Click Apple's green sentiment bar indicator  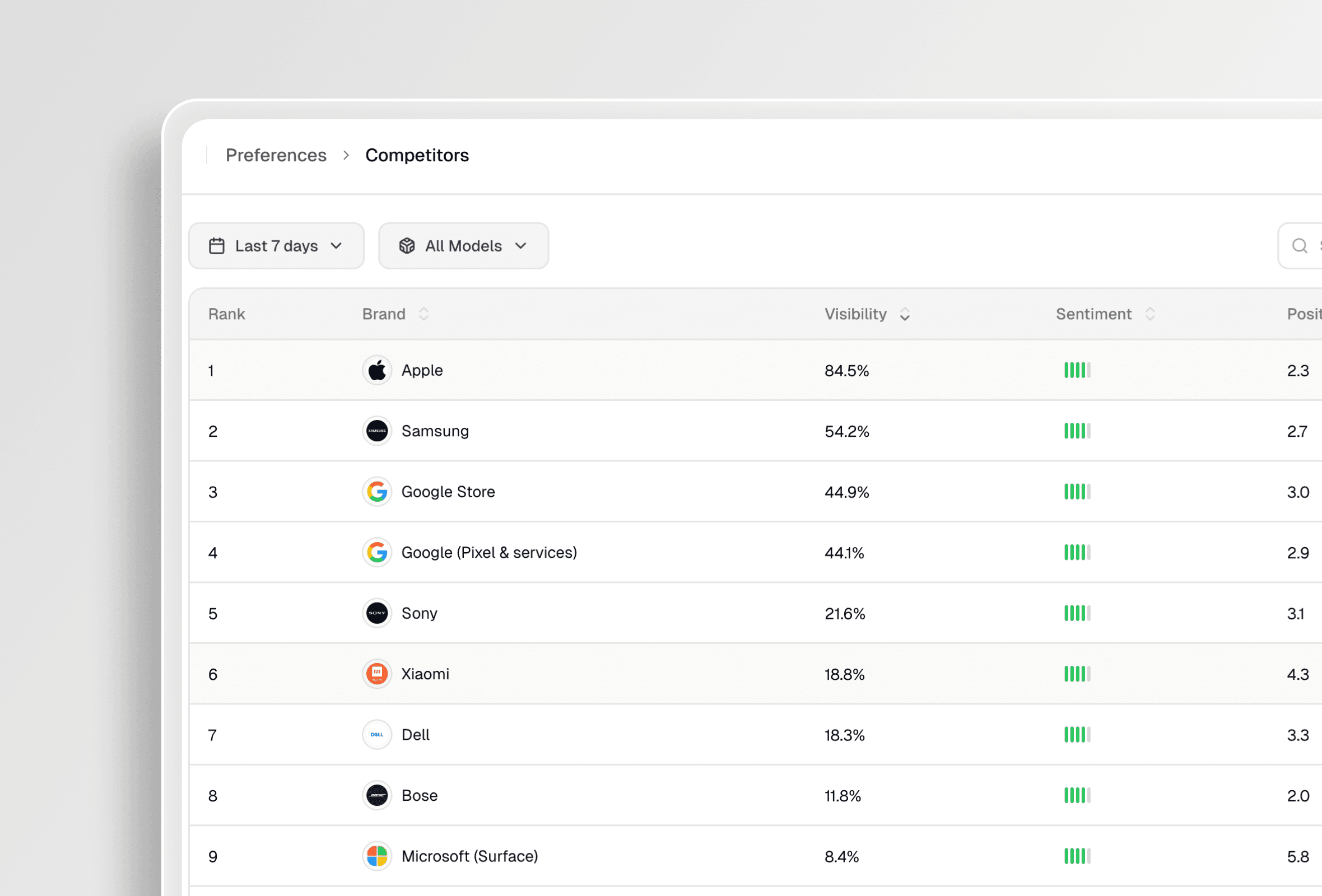(1077, 370)
